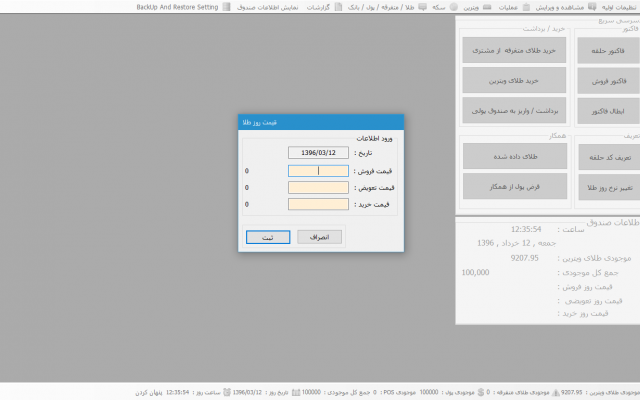Click the انصراف cancel button
The width and height of the screenshot is (640, 400).
[x=319, y=237]
